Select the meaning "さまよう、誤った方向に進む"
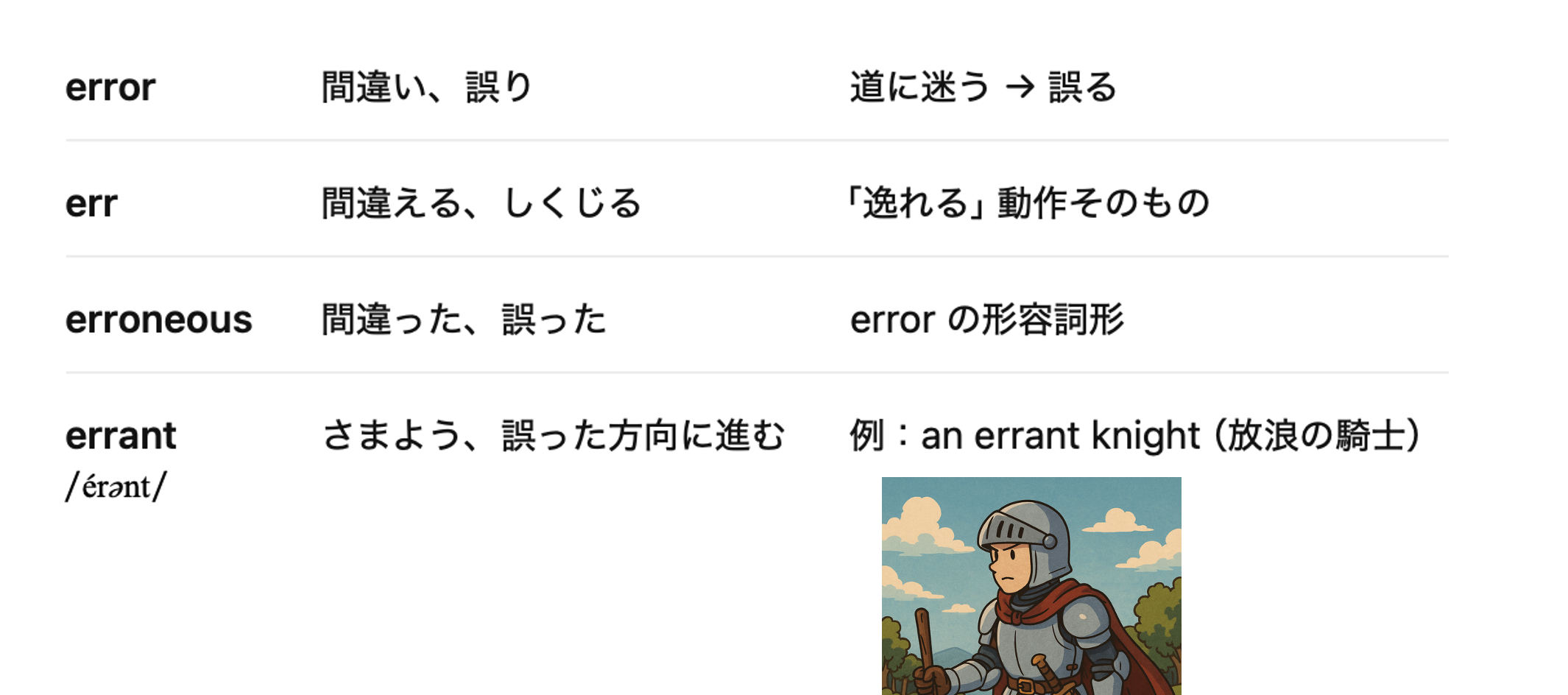 tap(554, 435)
